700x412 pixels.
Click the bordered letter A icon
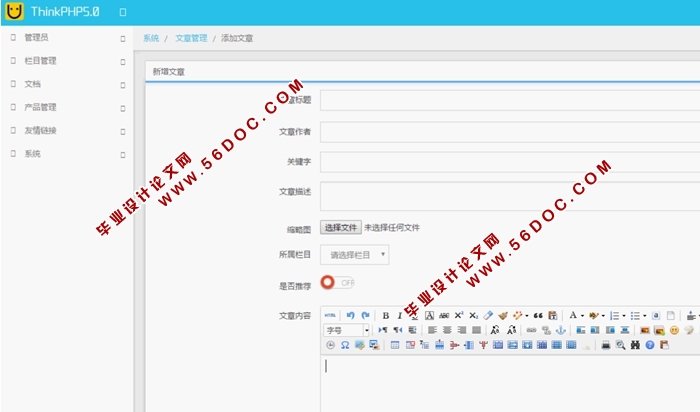(x=429, y=316)
